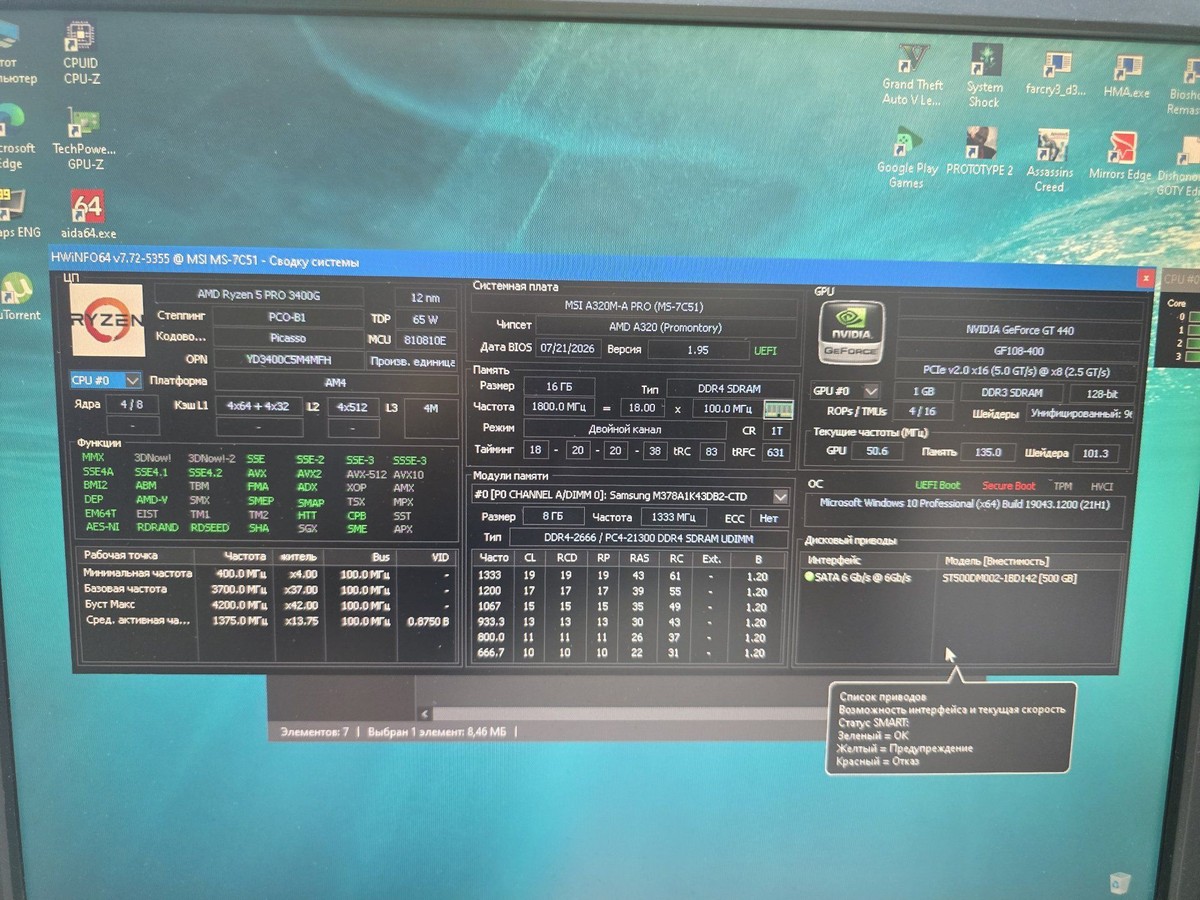
Task: Click left arrow of horizontal scrollbar behind HWiNFO
Action: [x=425, y=713]
